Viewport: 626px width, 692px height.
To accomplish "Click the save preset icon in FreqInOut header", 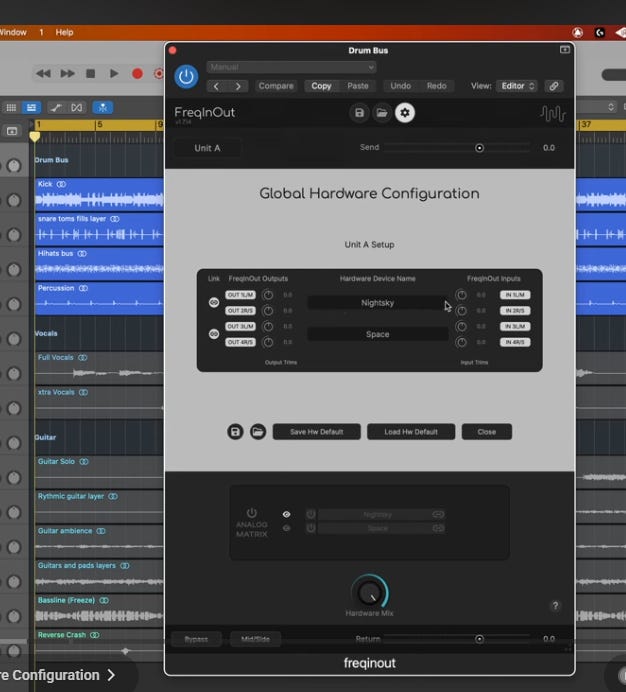I will point(359,113).
